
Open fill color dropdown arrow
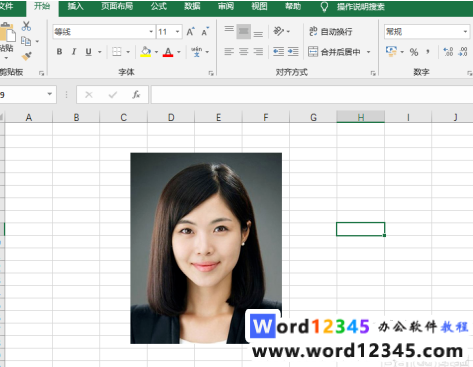pos(156,52)
